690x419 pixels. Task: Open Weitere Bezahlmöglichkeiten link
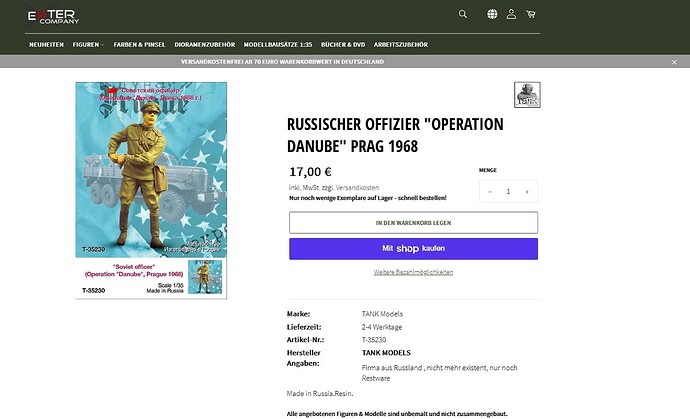413,272
